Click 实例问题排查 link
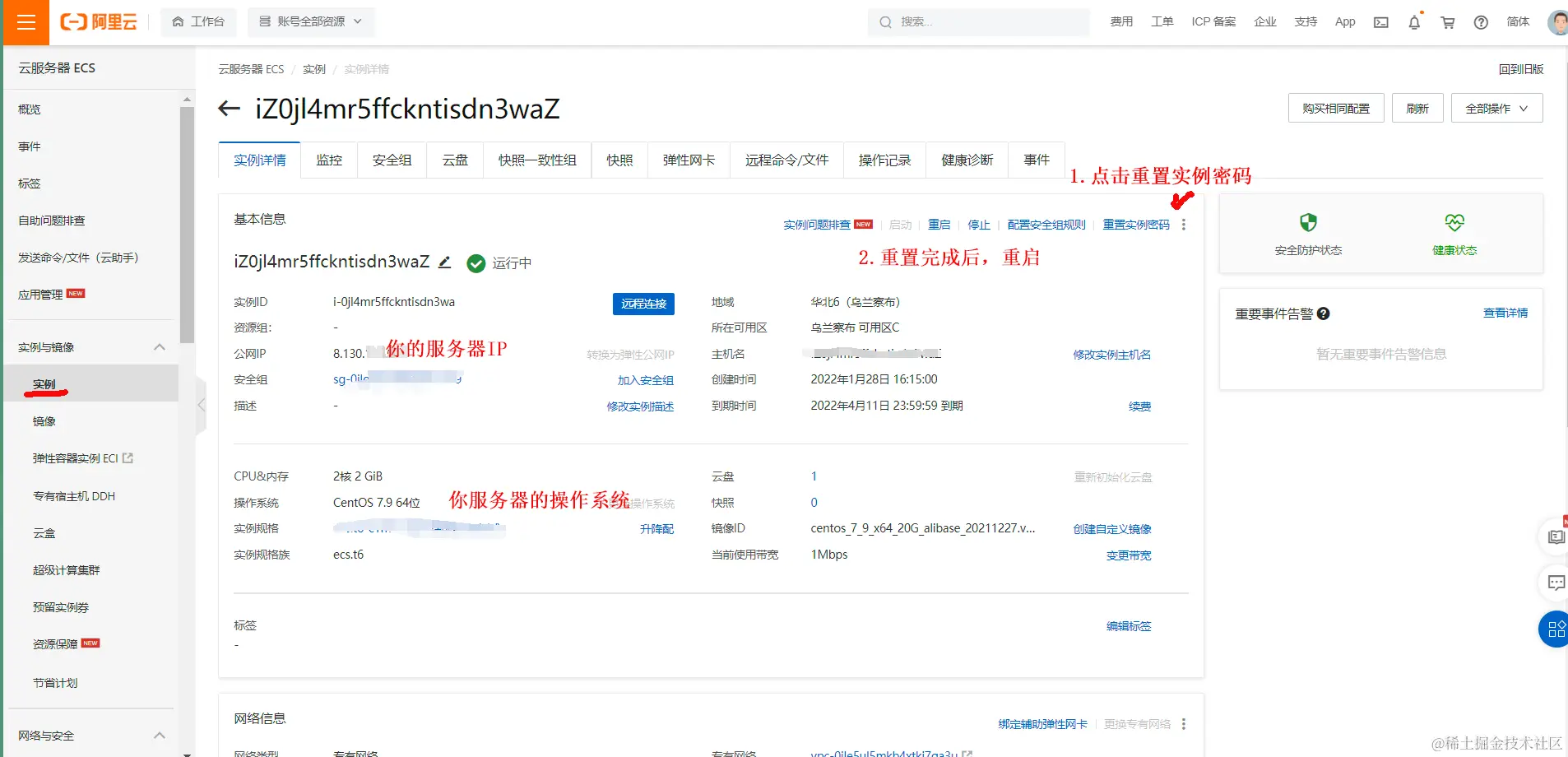The width and height of the screenshot is (1568, 757). pyautogui.click(x=817, y=225)
